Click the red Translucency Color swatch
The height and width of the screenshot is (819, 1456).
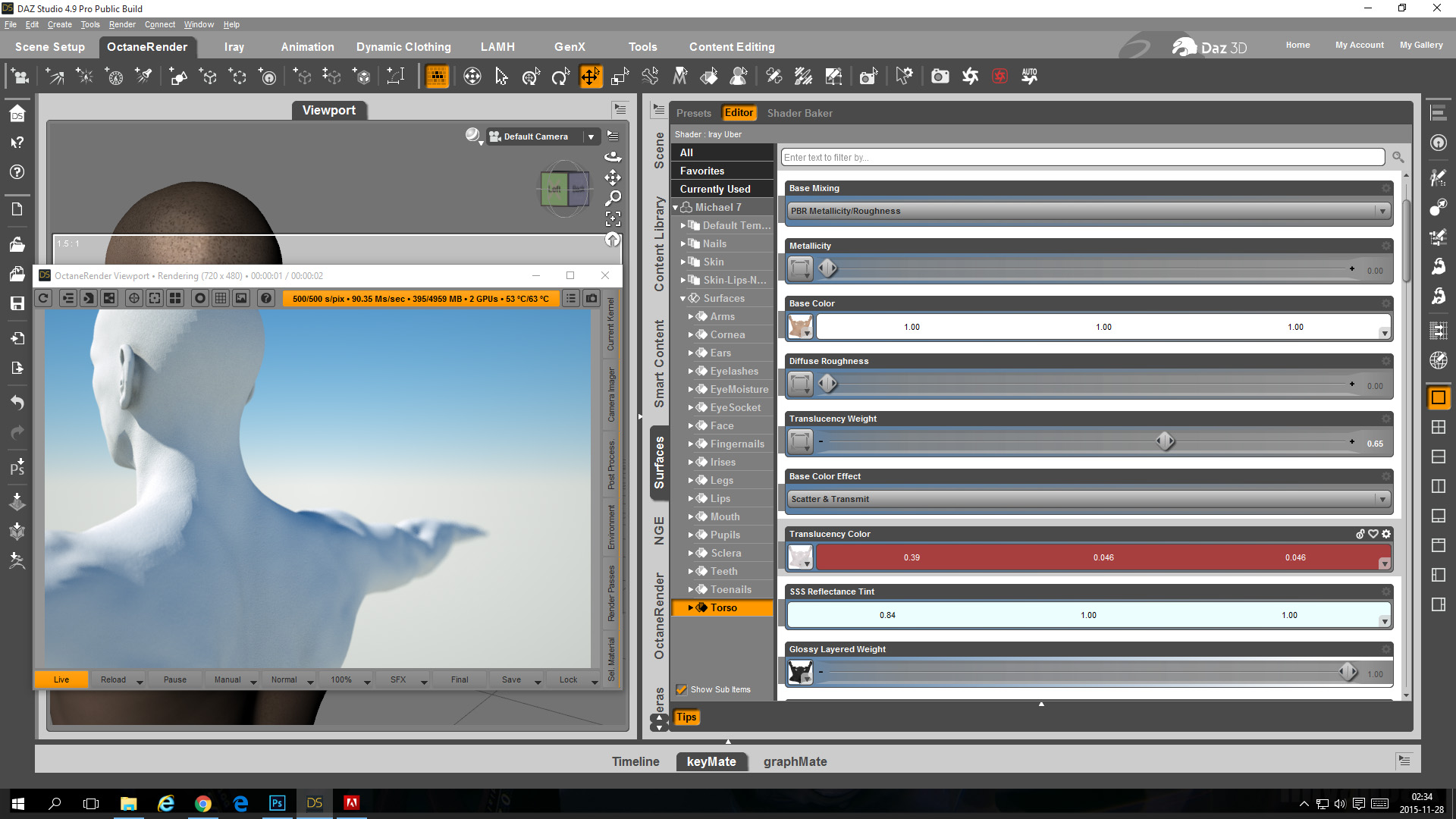1103,557
